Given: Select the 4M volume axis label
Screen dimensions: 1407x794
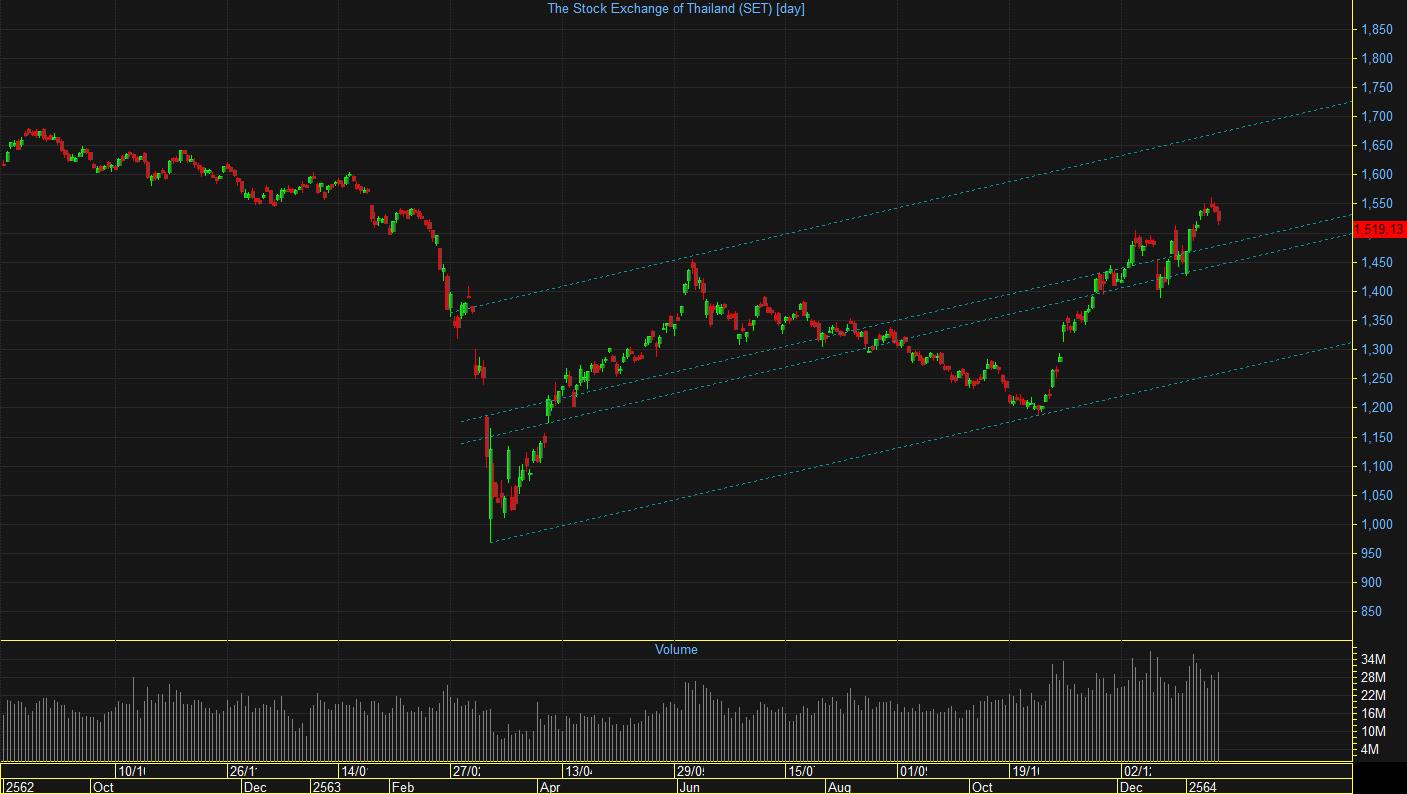Looking at the screenshot, I should click(x=1369, y=750).
